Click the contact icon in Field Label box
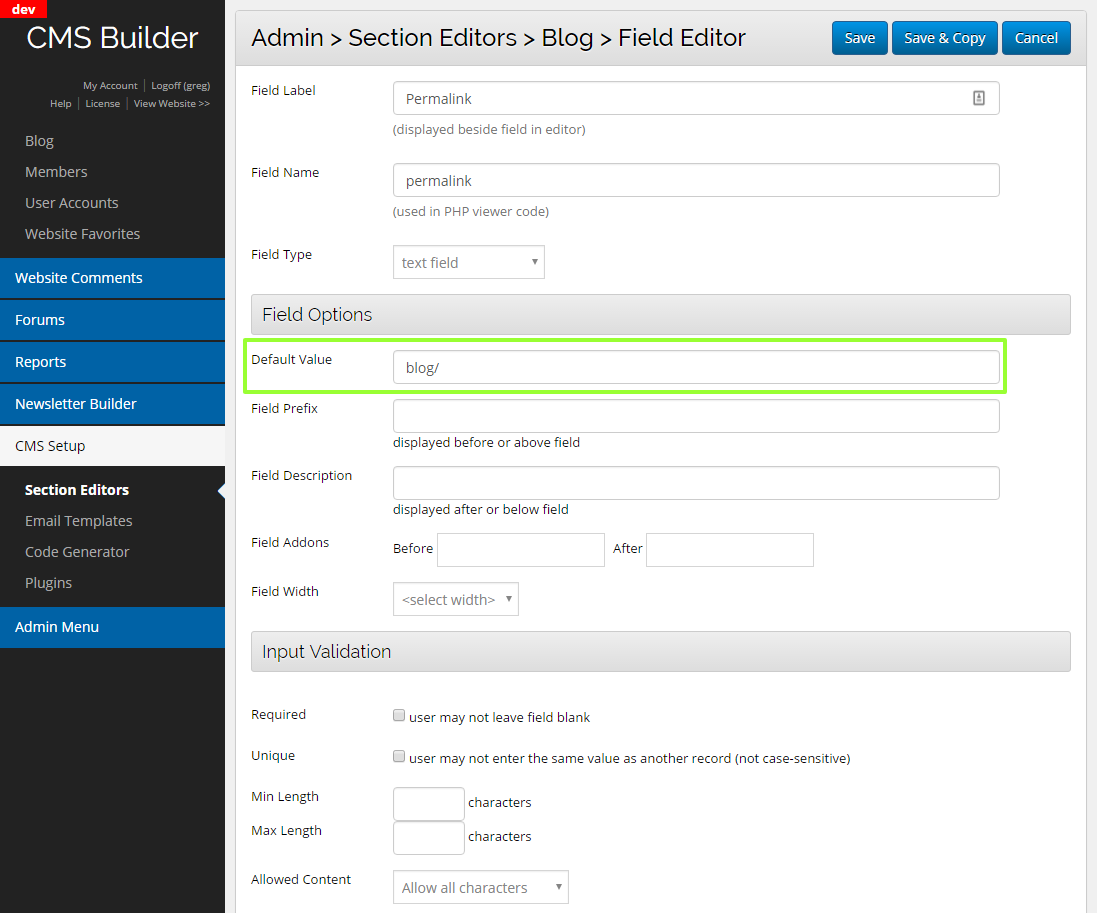The height and width of the screenshot is (913, 1097). [x=979, y=98]
